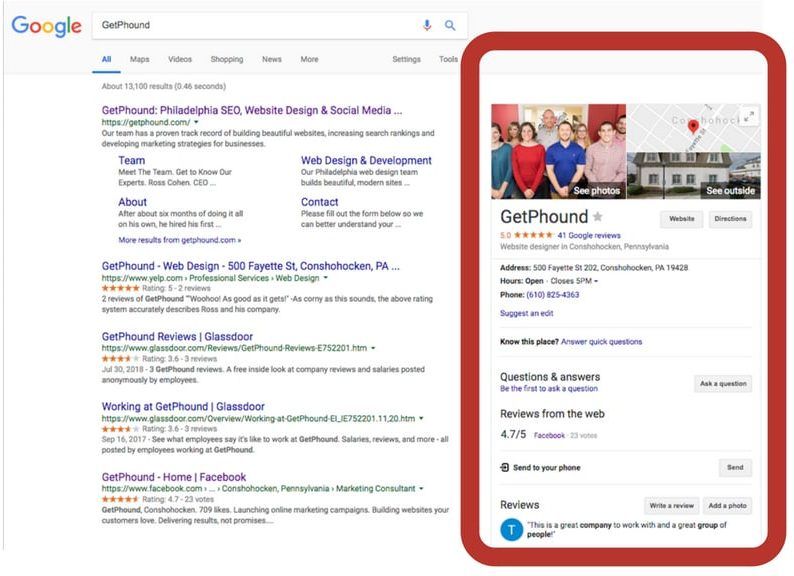This screenshot has height=576, width=794.
Task: Expand the business hours dropdown
Action: coord(596,281)
